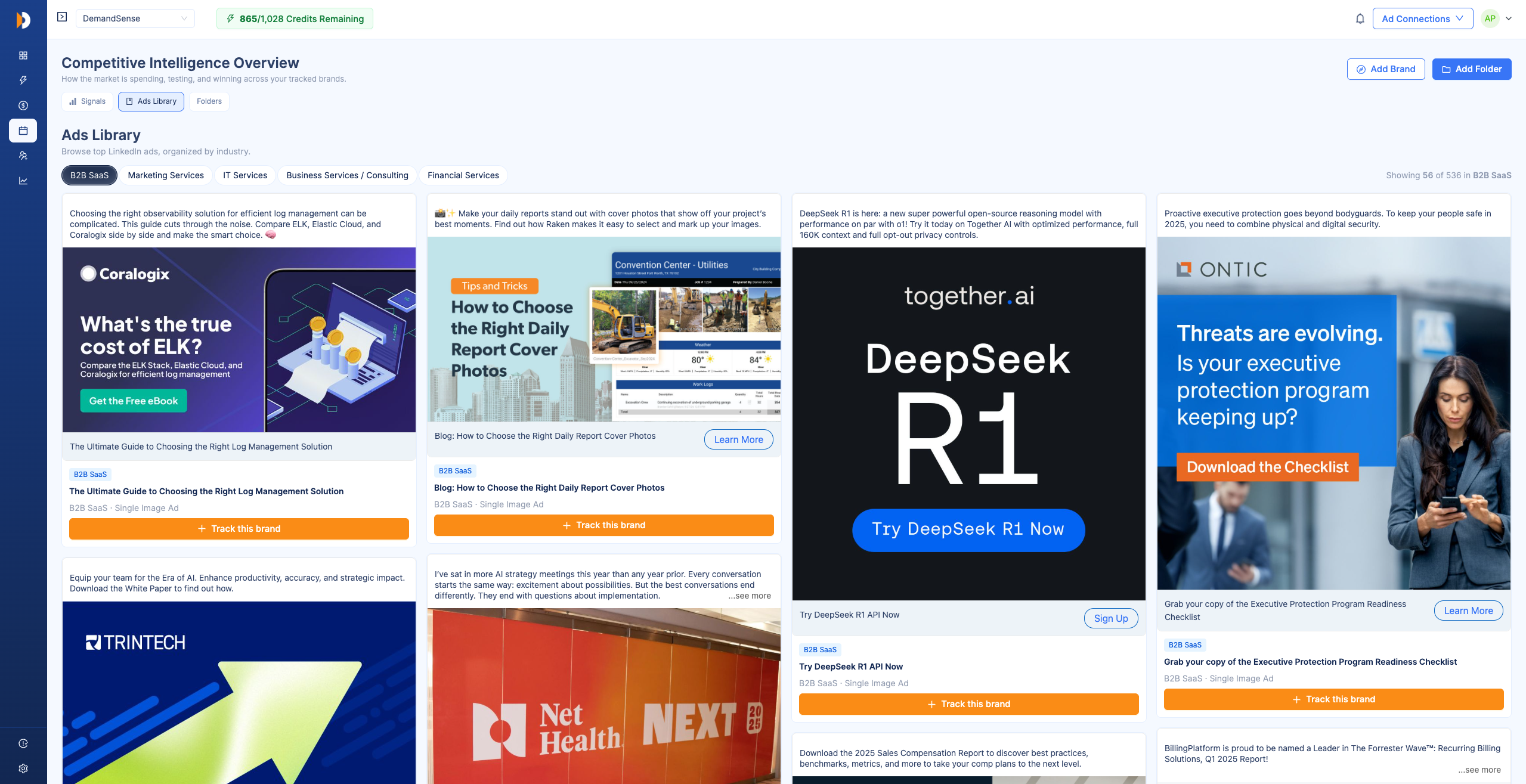Open the lightning bolt sidebar icon
This screenshot has width=1526, height=784.
tap(23, 80)
